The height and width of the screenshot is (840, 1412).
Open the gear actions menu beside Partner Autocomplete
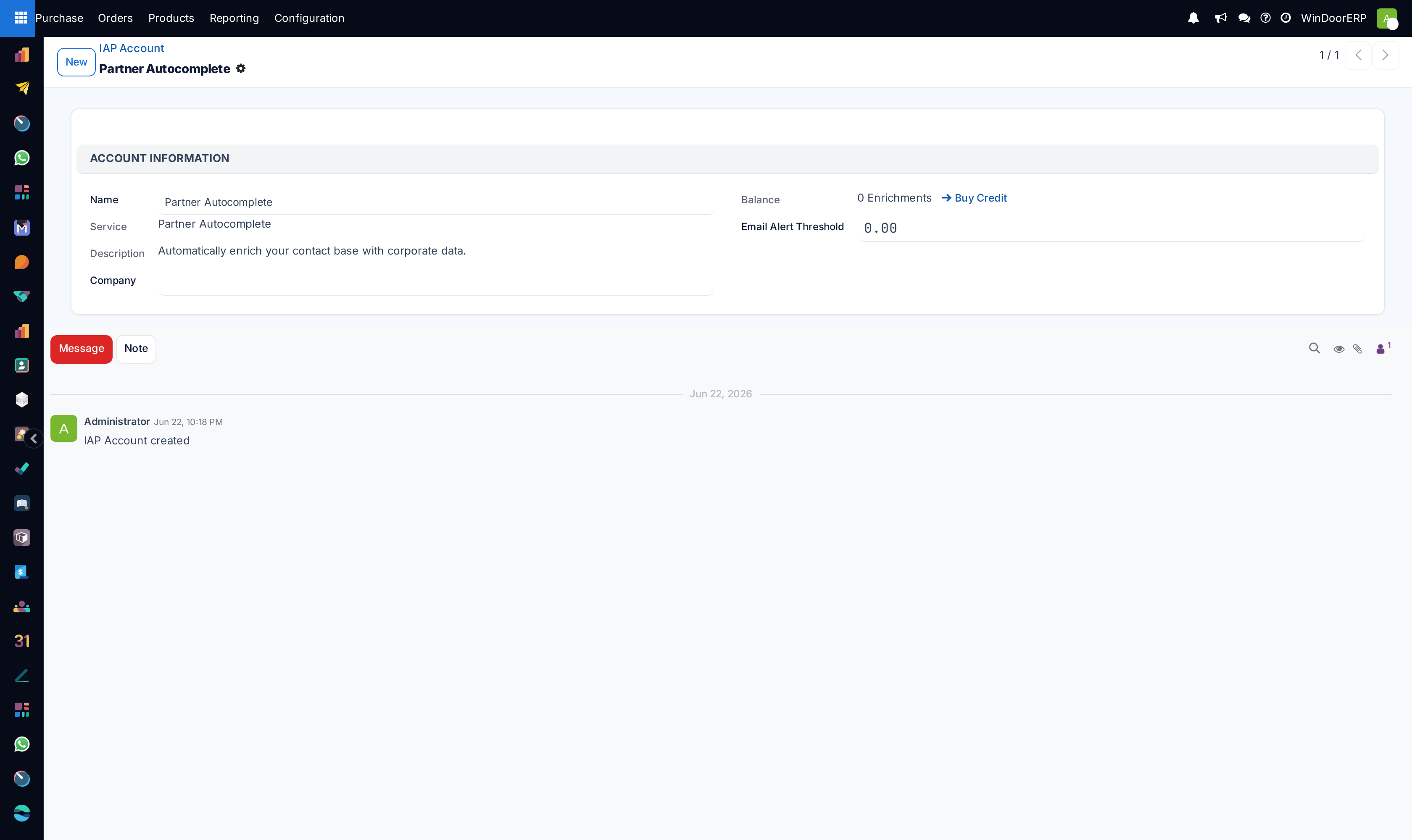pyautogui.click(x=241, y=68)
